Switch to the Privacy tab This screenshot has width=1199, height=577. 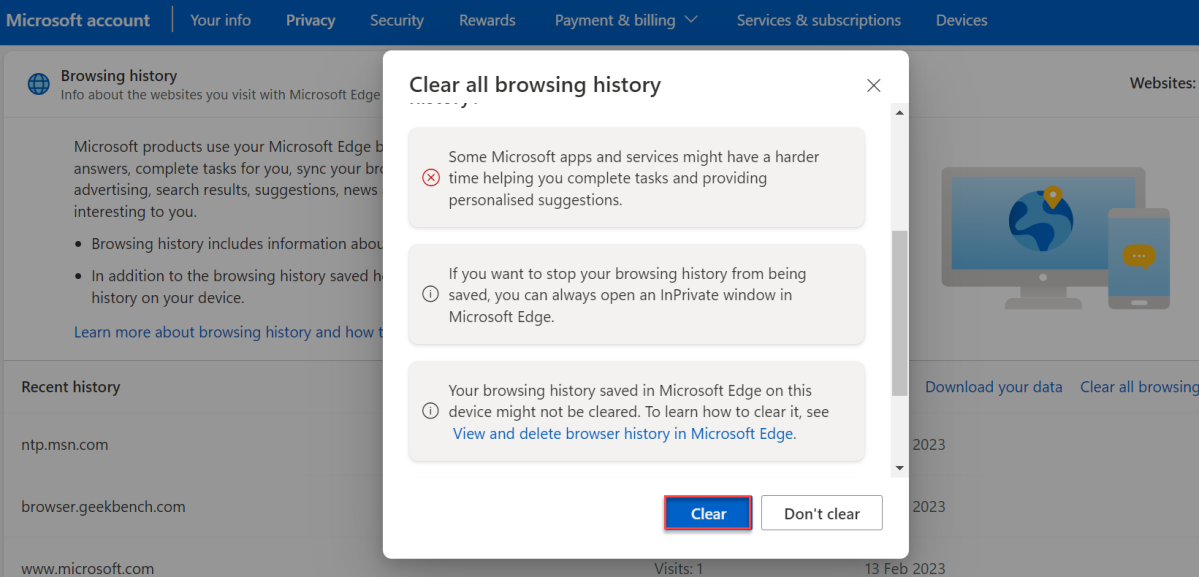(310, 21)
